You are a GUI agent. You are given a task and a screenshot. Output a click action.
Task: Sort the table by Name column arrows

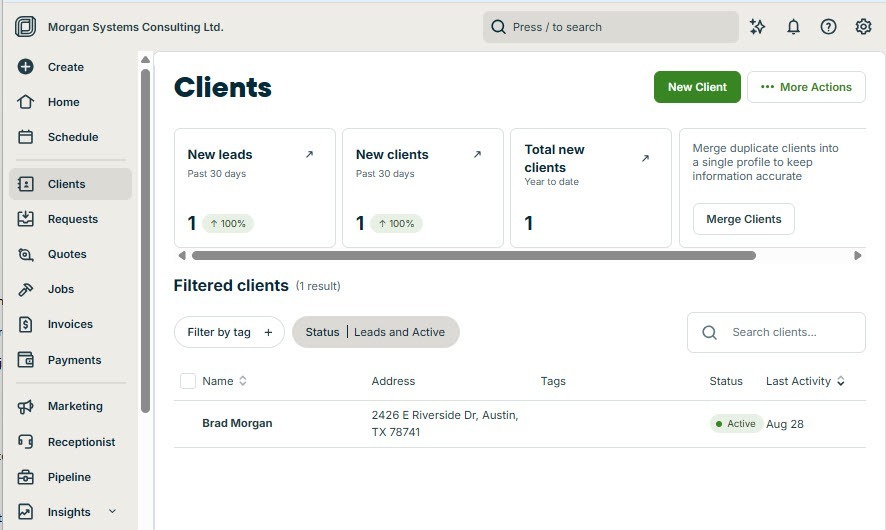point(243,381)
